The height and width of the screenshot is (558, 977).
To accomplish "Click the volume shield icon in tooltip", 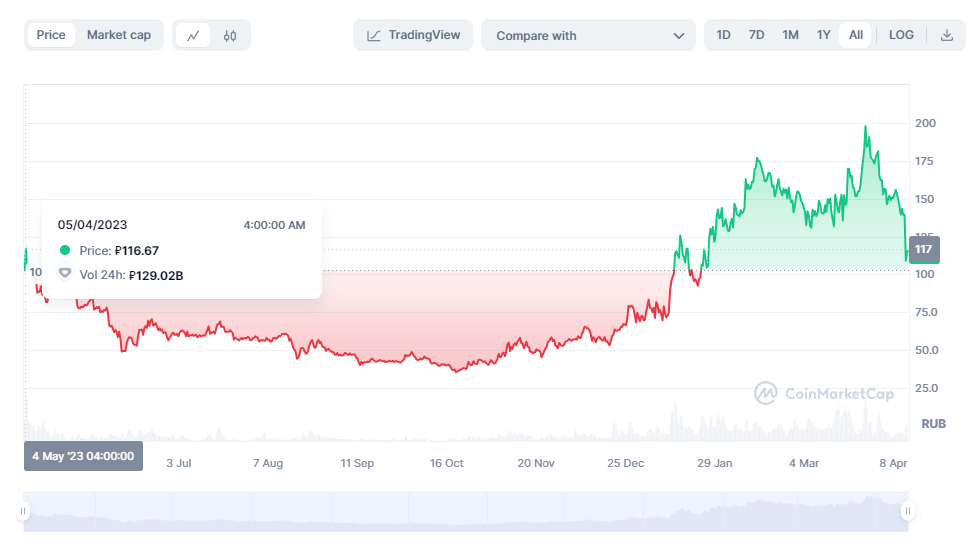I will coord(65,274).
